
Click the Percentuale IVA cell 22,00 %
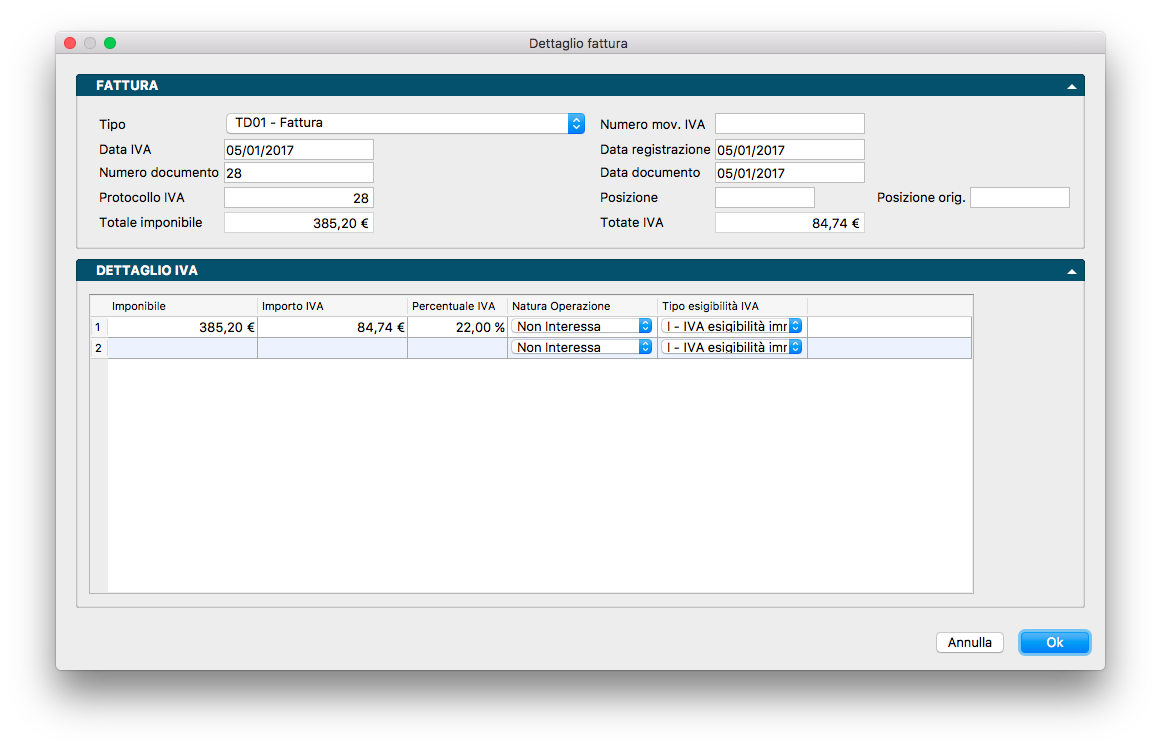point(457,326)
